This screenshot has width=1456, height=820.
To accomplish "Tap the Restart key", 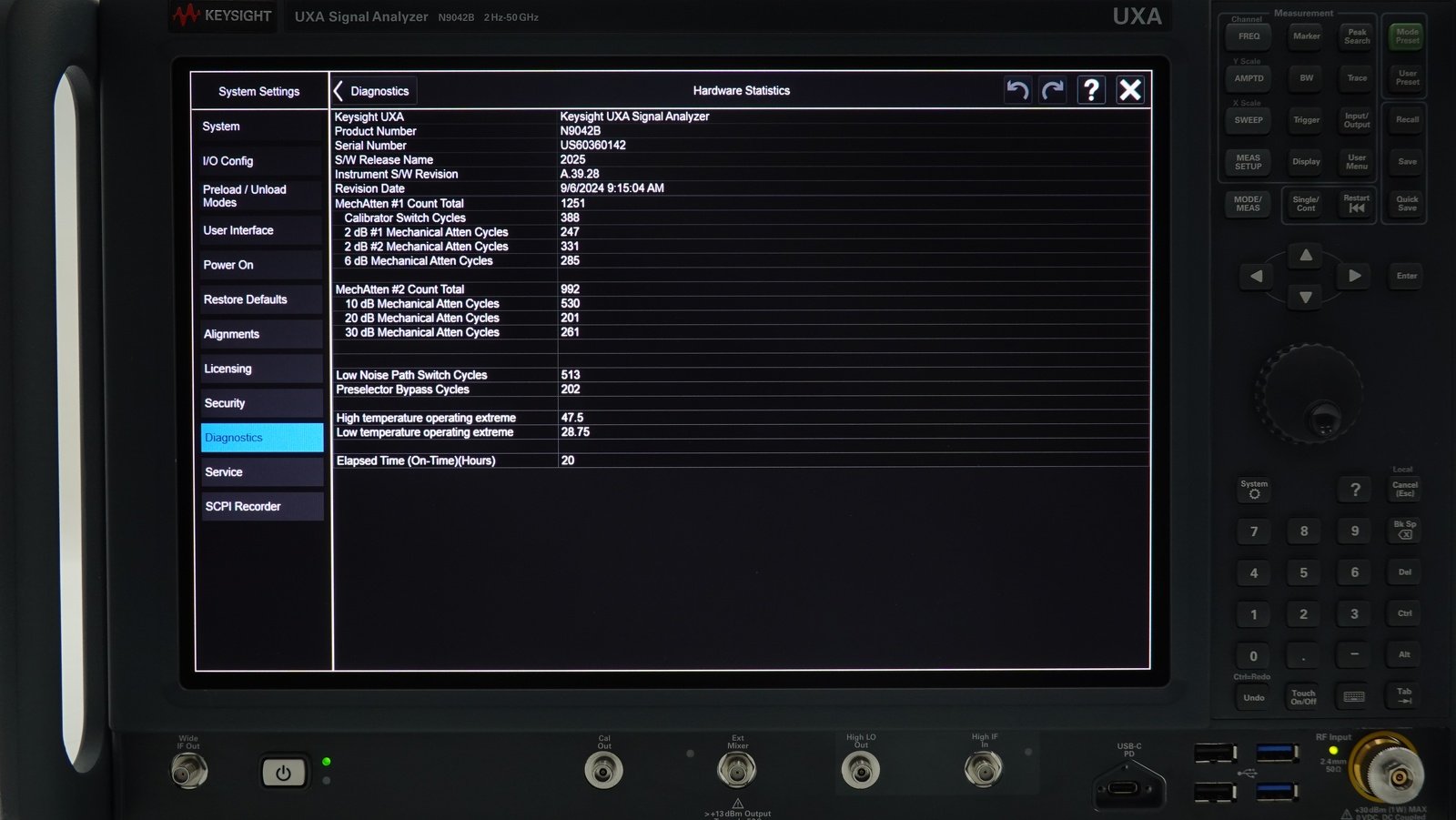I will coord(1356,203).
